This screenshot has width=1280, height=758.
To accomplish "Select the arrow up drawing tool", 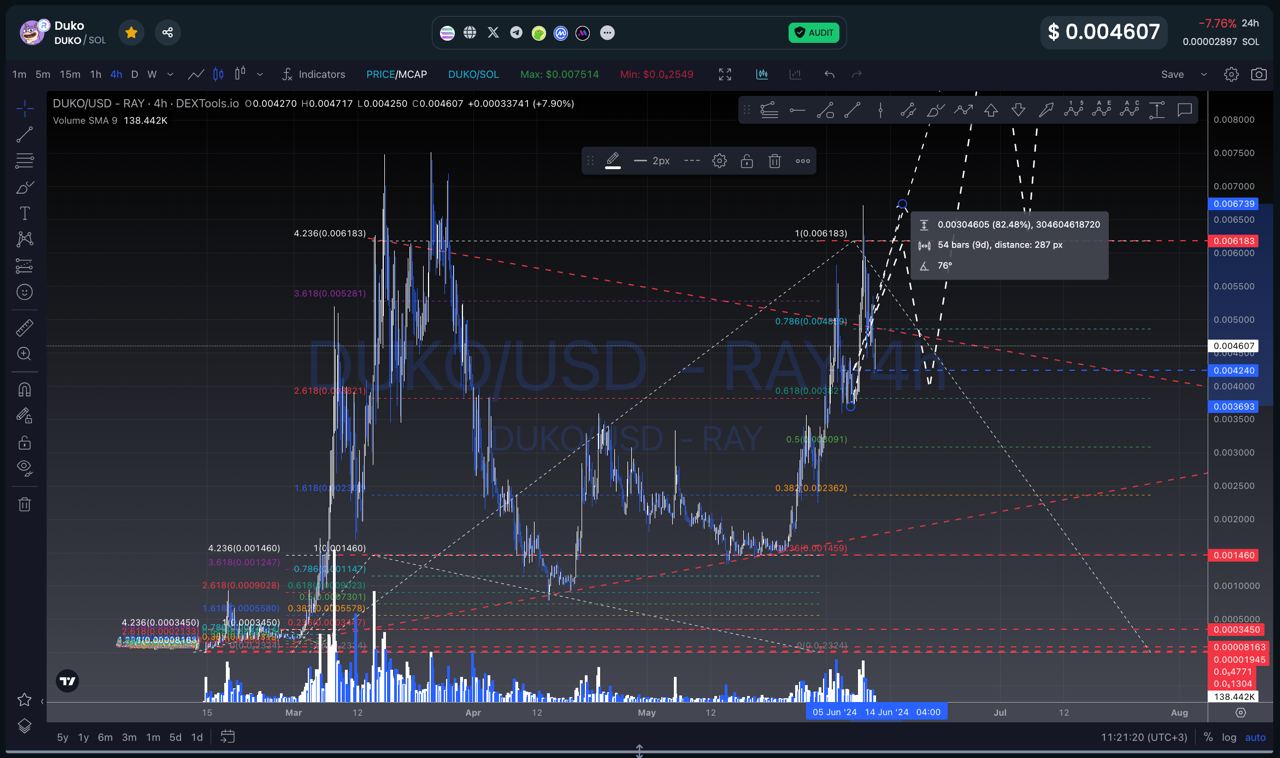I will (991, 110).
